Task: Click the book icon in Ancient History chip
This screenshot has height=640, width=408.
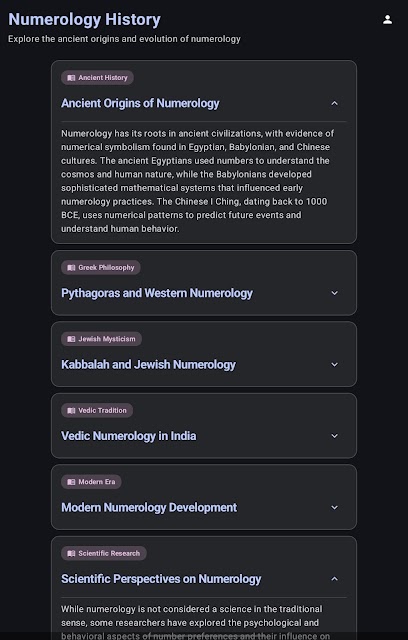Action: click(71, 78)
